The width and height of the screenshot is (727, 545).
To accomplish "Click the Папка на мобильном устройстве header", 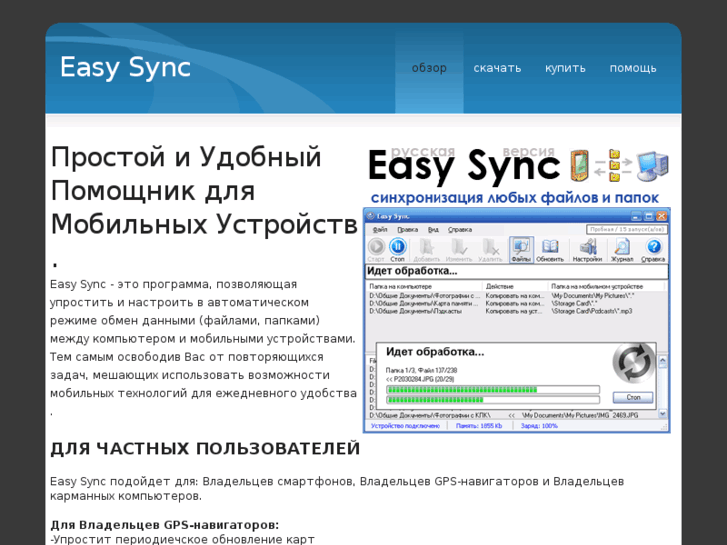I will tap(608, 287).
